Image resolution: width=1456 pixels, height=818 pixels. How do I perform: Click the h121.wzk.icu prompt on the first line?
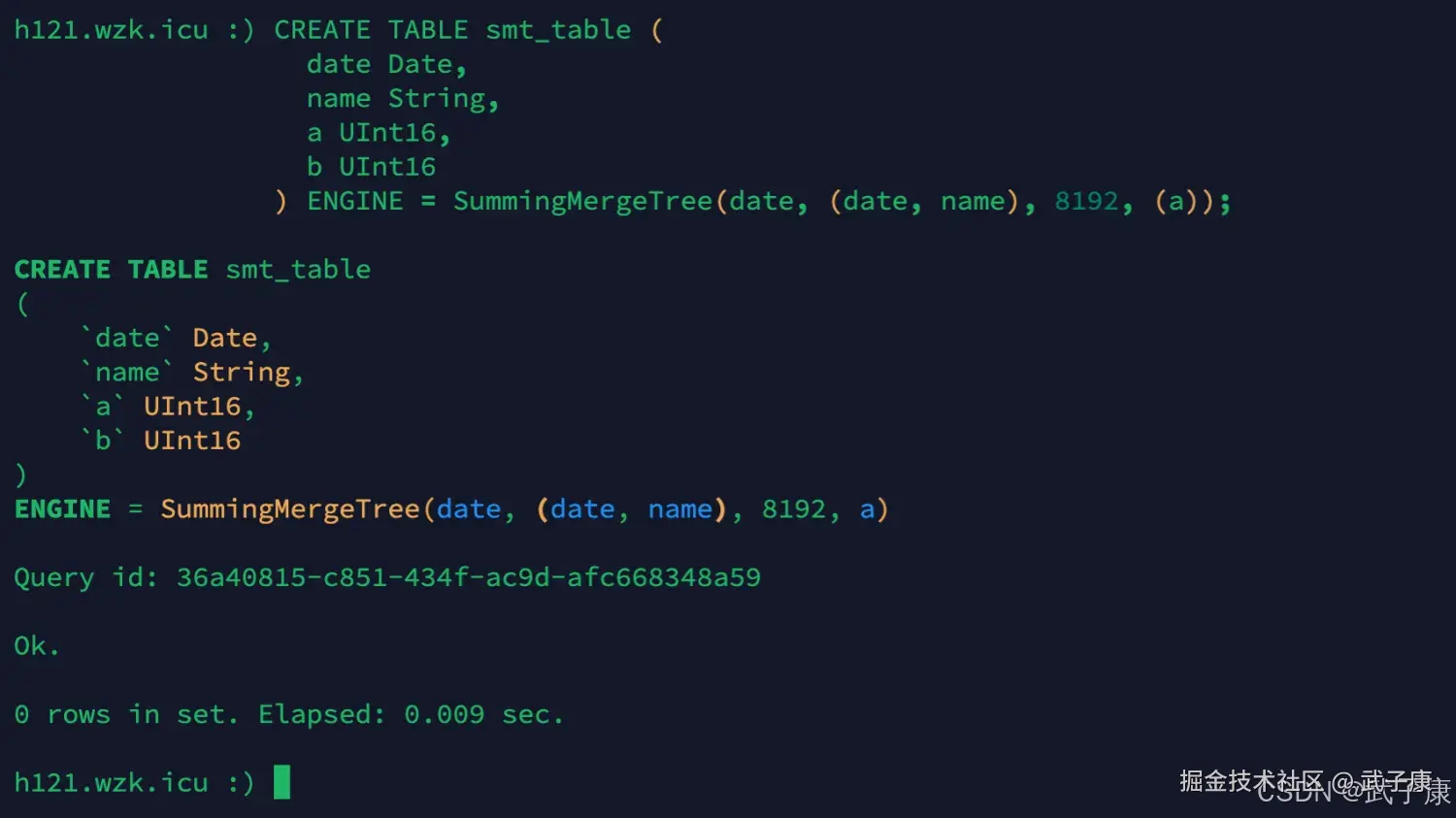click(x=111, y=30)
